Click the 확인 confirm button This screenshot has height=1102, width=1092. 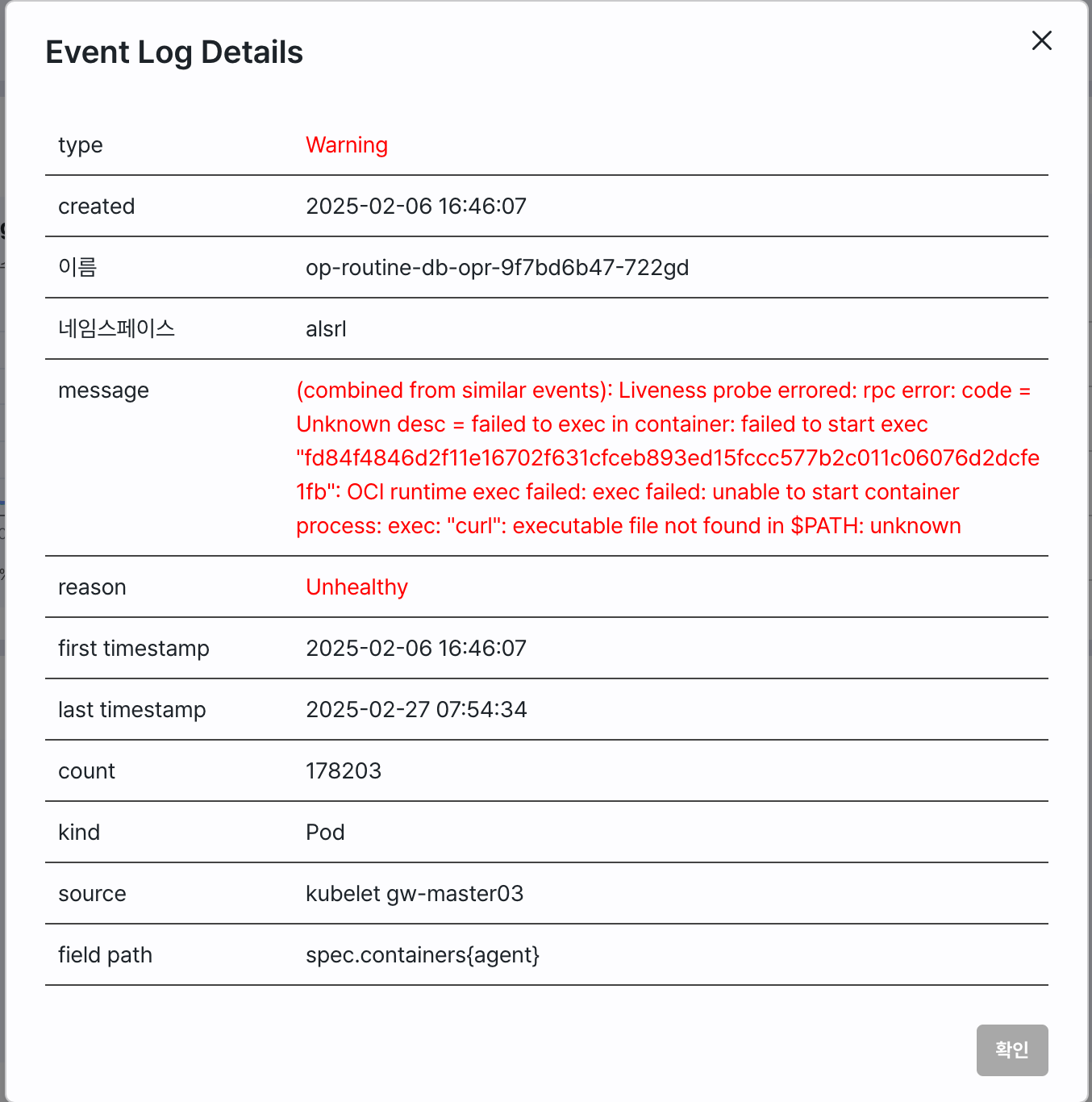point(1012,1050)
